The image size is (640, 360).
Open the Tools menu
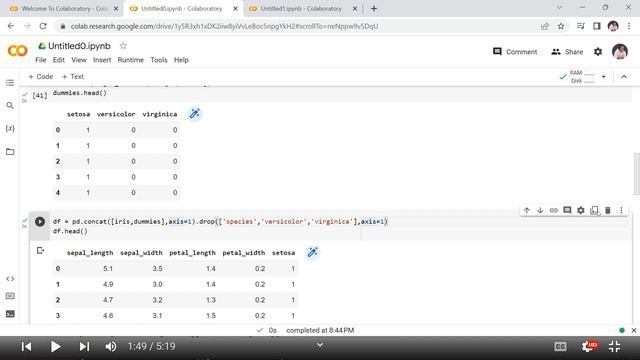coord(159,60)
